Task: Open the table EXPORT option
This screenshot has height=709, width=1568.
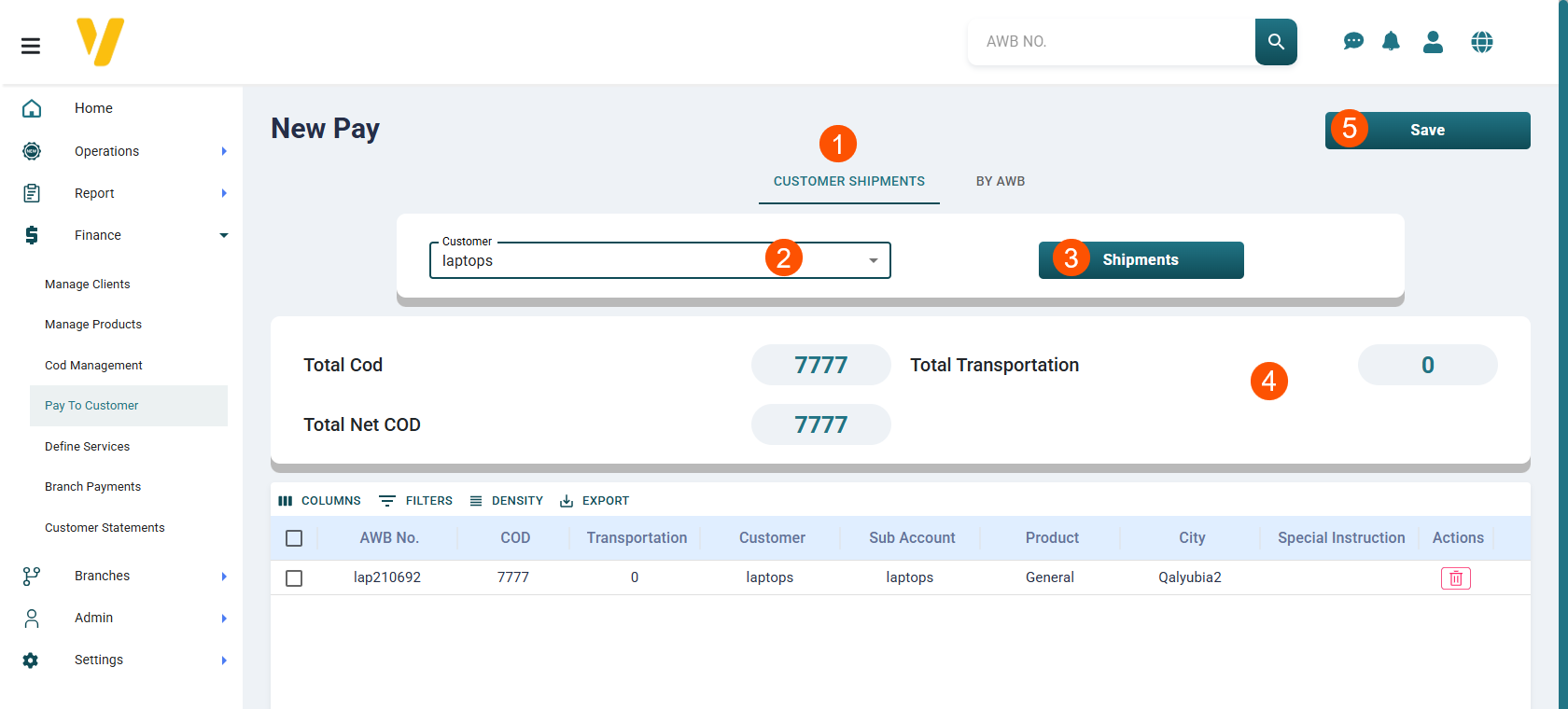Action: click(595, 501)
